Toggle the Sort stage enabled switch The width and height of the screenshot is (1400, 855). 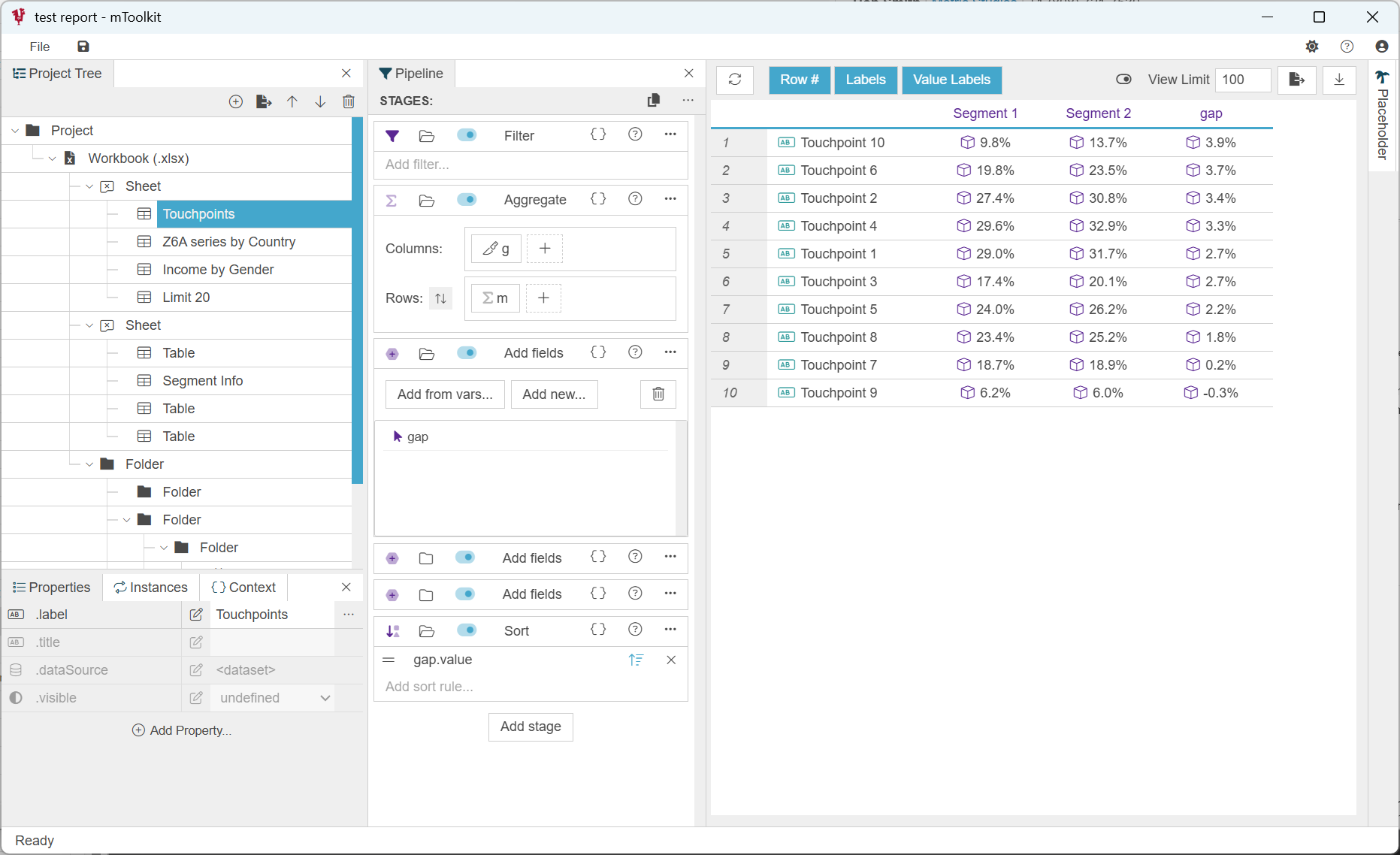467,630
